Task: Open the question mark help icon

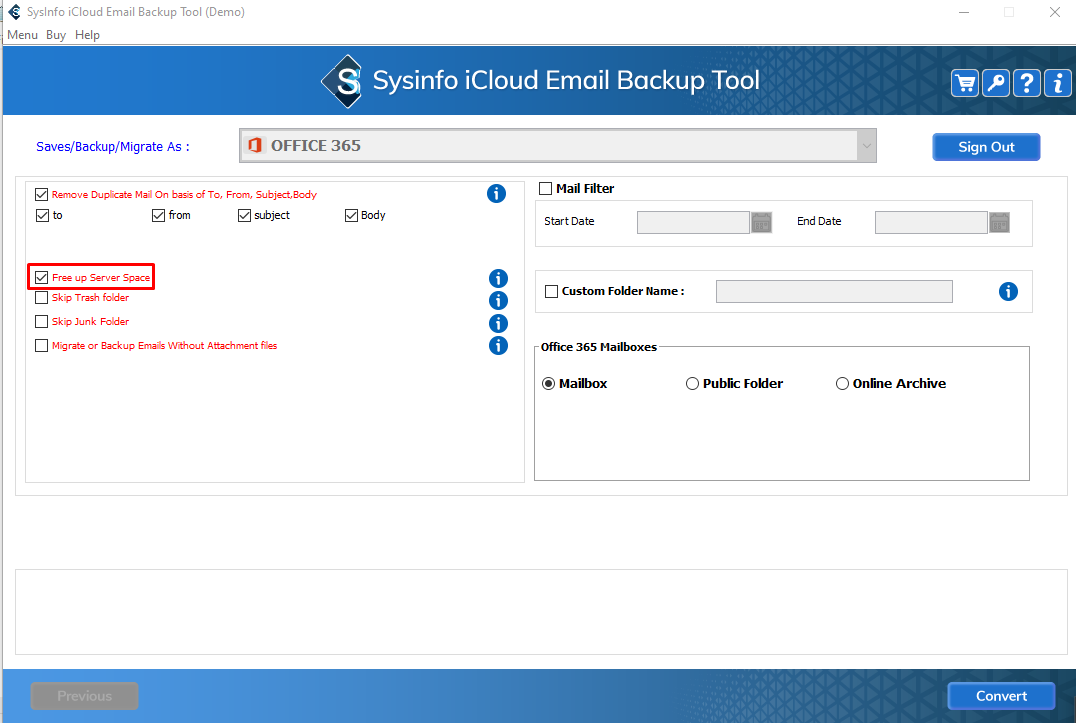Action: tap(1027, 83)
